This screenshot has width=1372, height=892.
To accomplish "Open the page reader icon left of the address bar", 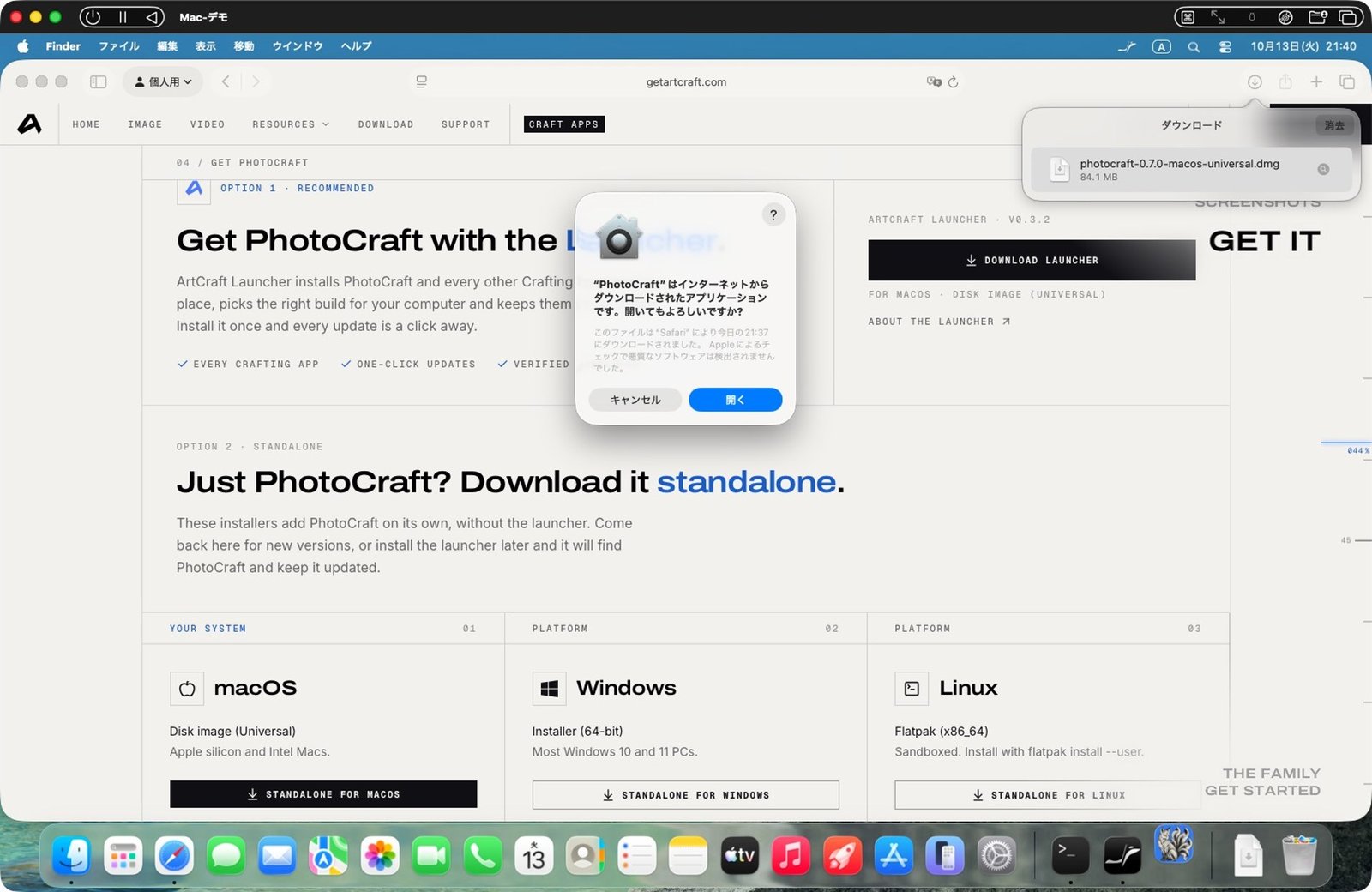I will [x=421, y=81].
